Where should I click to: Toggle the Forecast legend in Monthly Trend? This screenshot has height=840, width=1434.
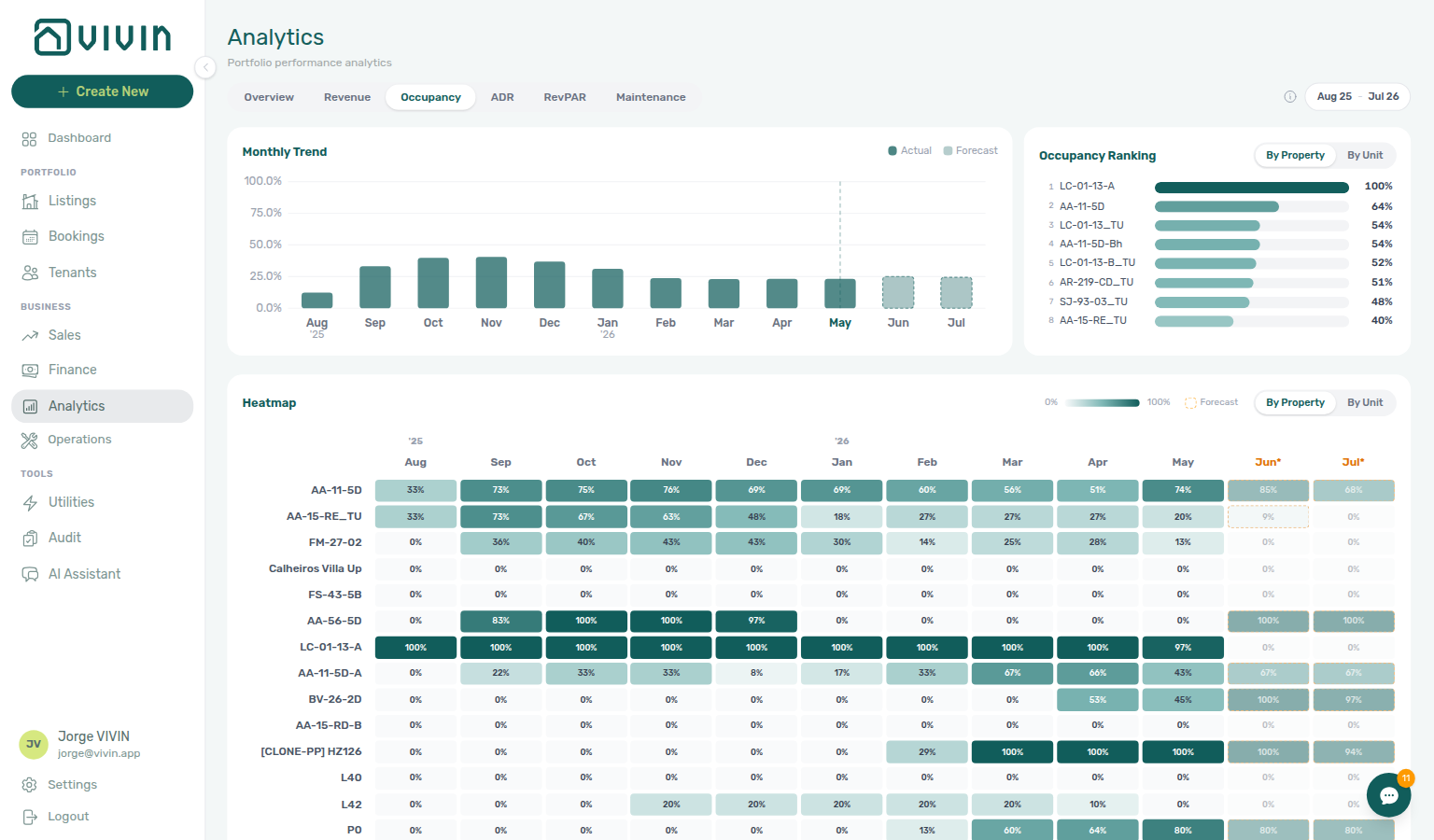[x=971, y=150]
